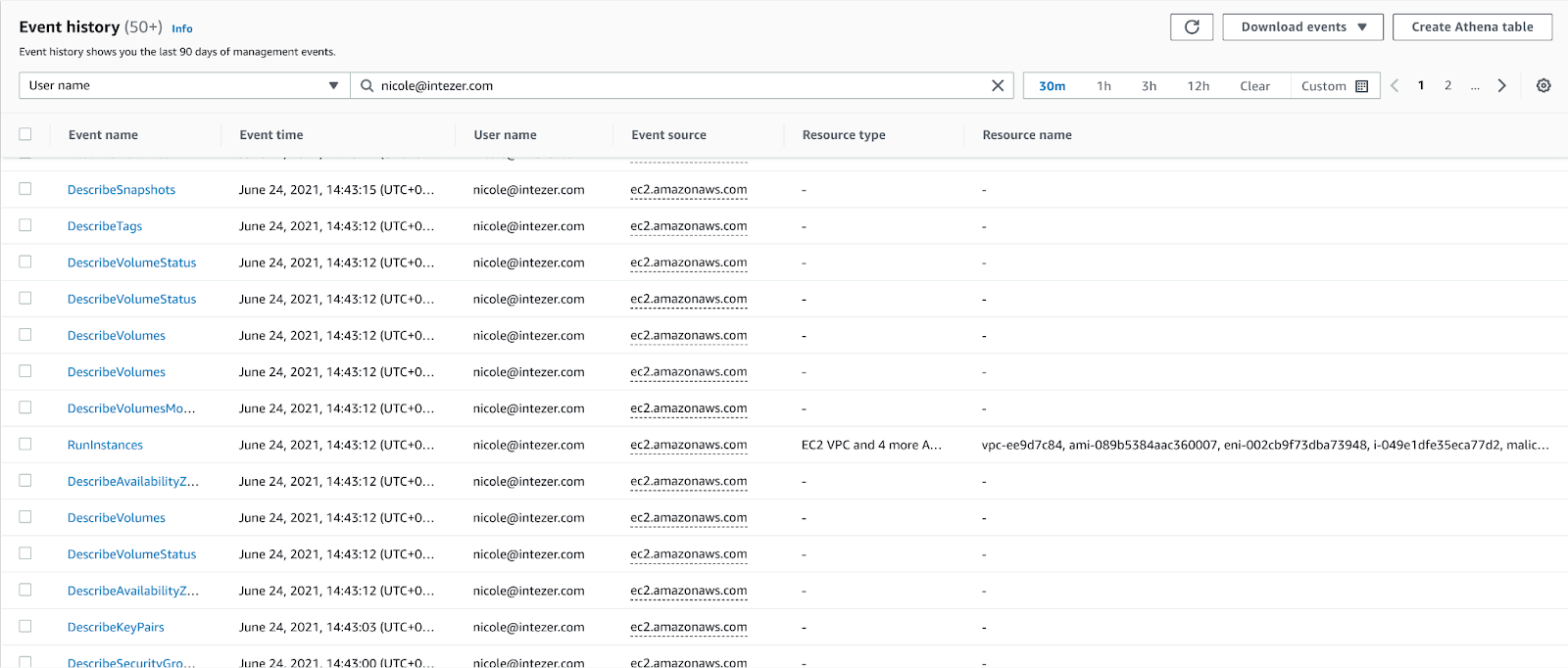Screen dimensions: 1568x668
Task: Sort by the Event name column header
Action: 103,135
